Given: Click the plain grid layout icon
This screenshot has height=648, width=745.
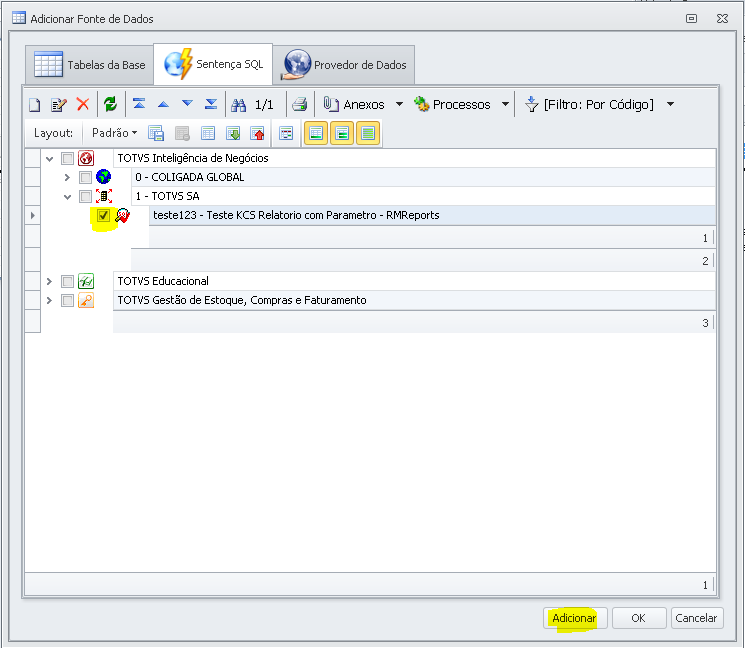Looking at the screenshot, I should pos(208,133).
